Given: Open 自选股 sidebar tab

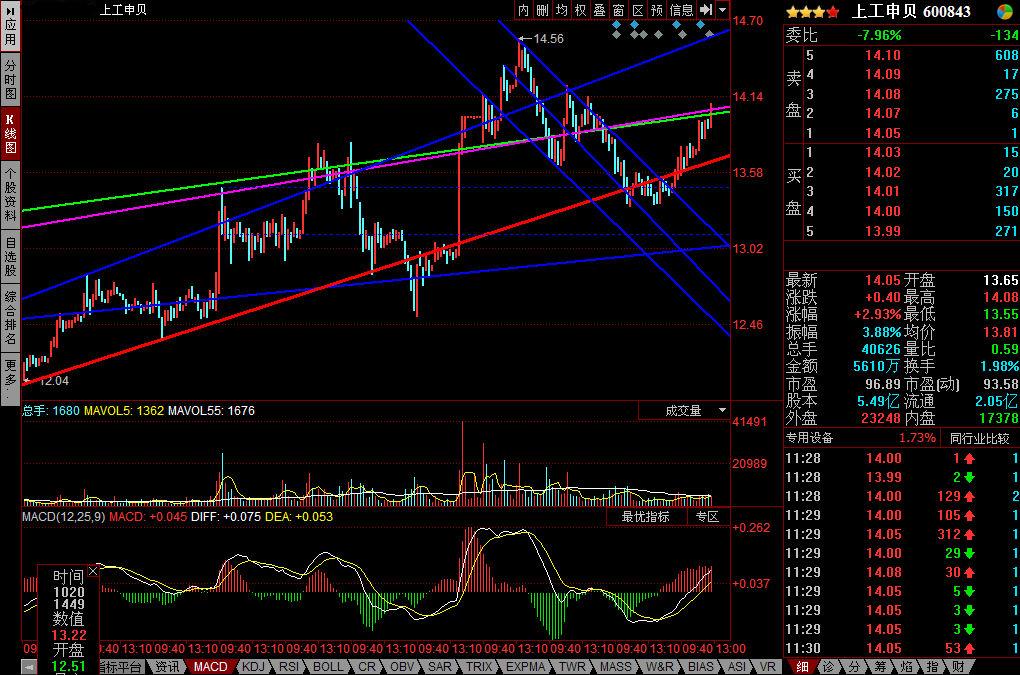Looking at the screenshot, I should pyautogui.click(x=10, y=257).
